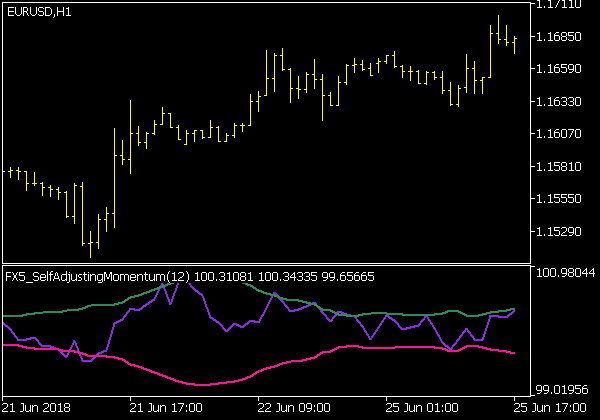Click the 21 Jun 2018 date label
Viewport: 600px width, 420px height.
click(36, 408)
